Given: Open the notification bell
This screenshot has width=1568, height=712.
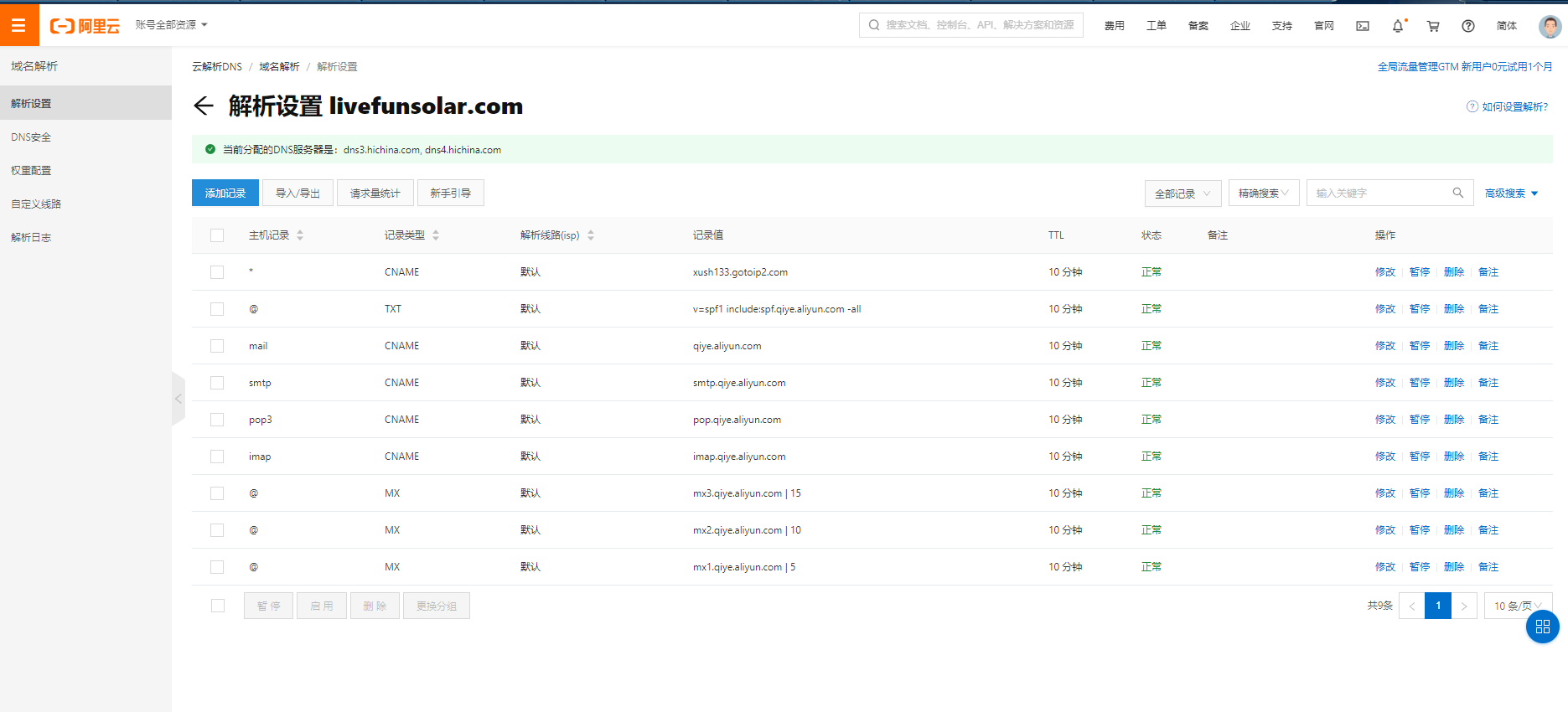Looking at the screenshot, I should 1398,26.
